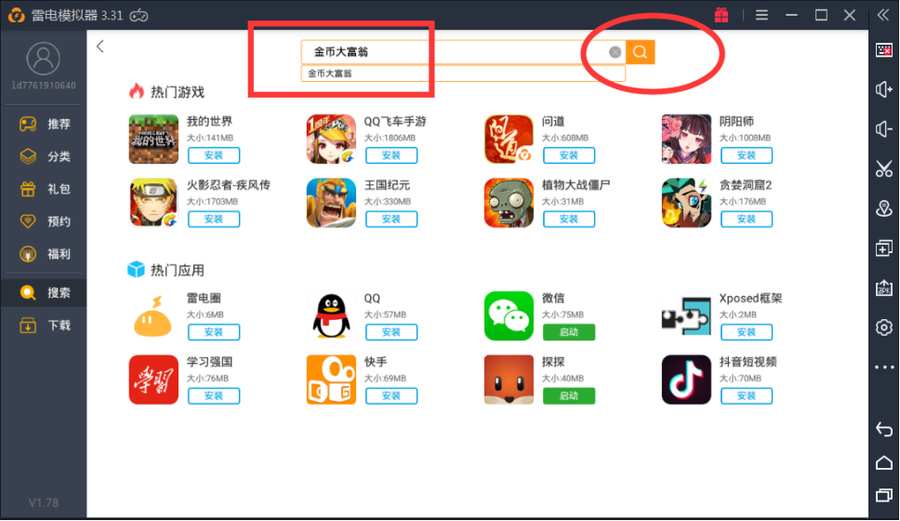Open the 抖音短视频 app thumbnail
The image size is (900, 521).
click(686, 380)
